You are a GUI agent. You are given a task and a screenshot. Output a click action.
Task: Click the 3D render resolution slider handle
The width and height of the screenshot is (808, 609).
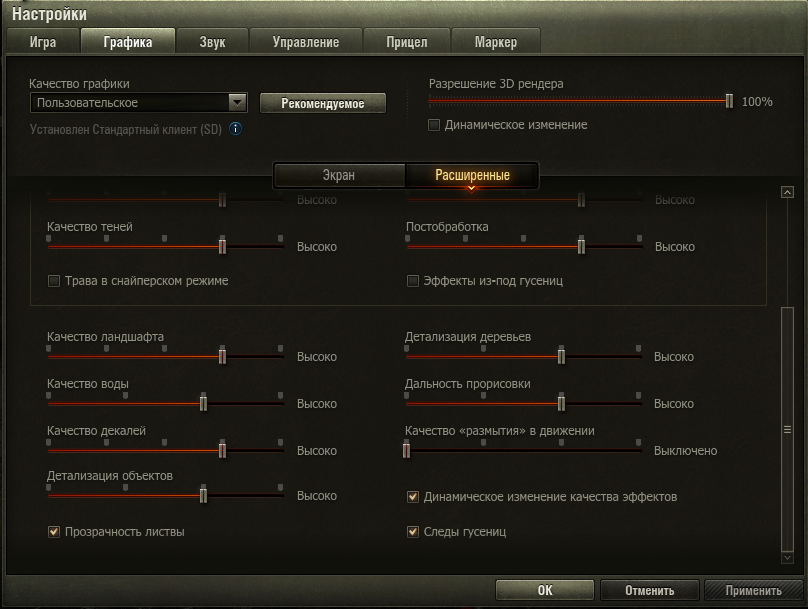click(730, 101)
